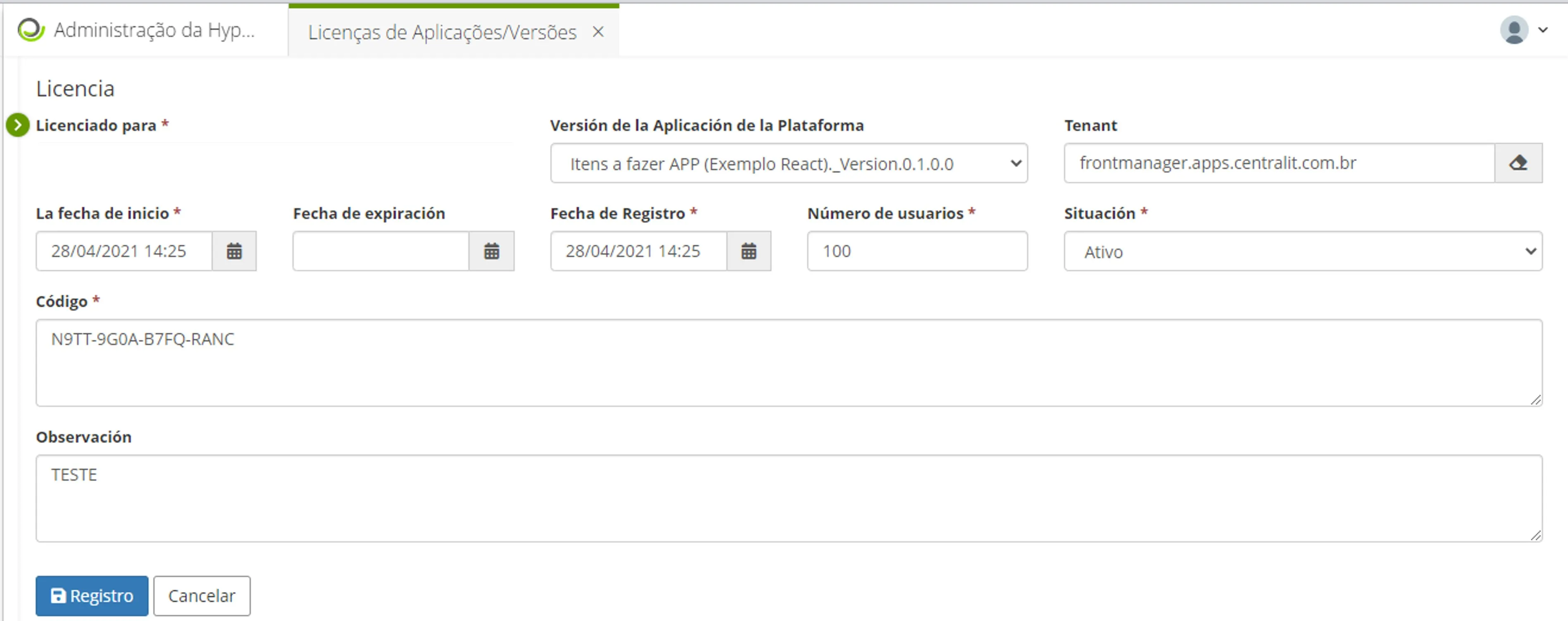Click green arrow beside Licenciado para
The width and height of the screenshot is (1568, 621).
(x=18, y=125)
